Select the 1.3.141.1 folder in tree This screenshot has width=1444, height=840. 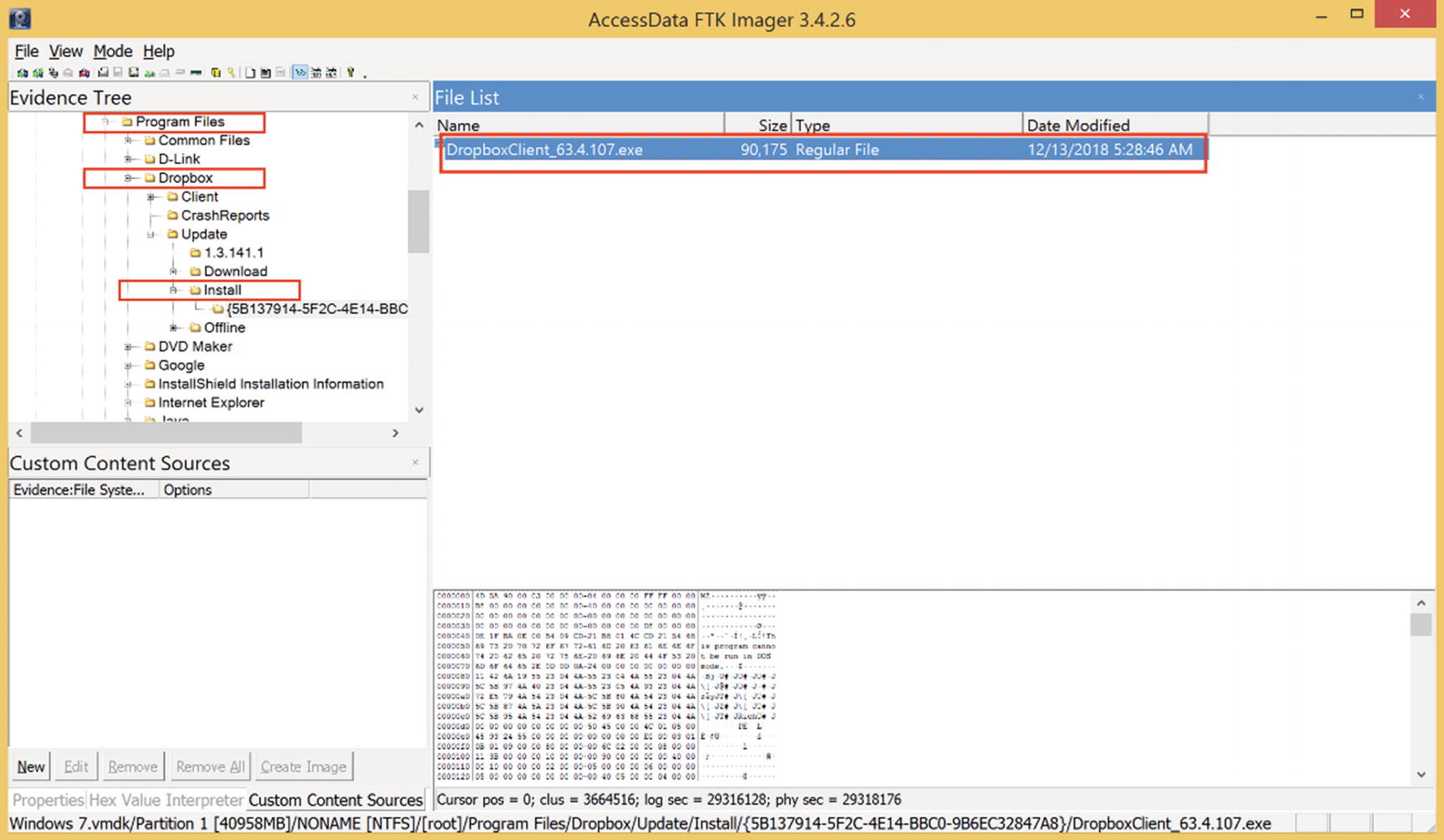pyautogui.click(x=234, y=253)
